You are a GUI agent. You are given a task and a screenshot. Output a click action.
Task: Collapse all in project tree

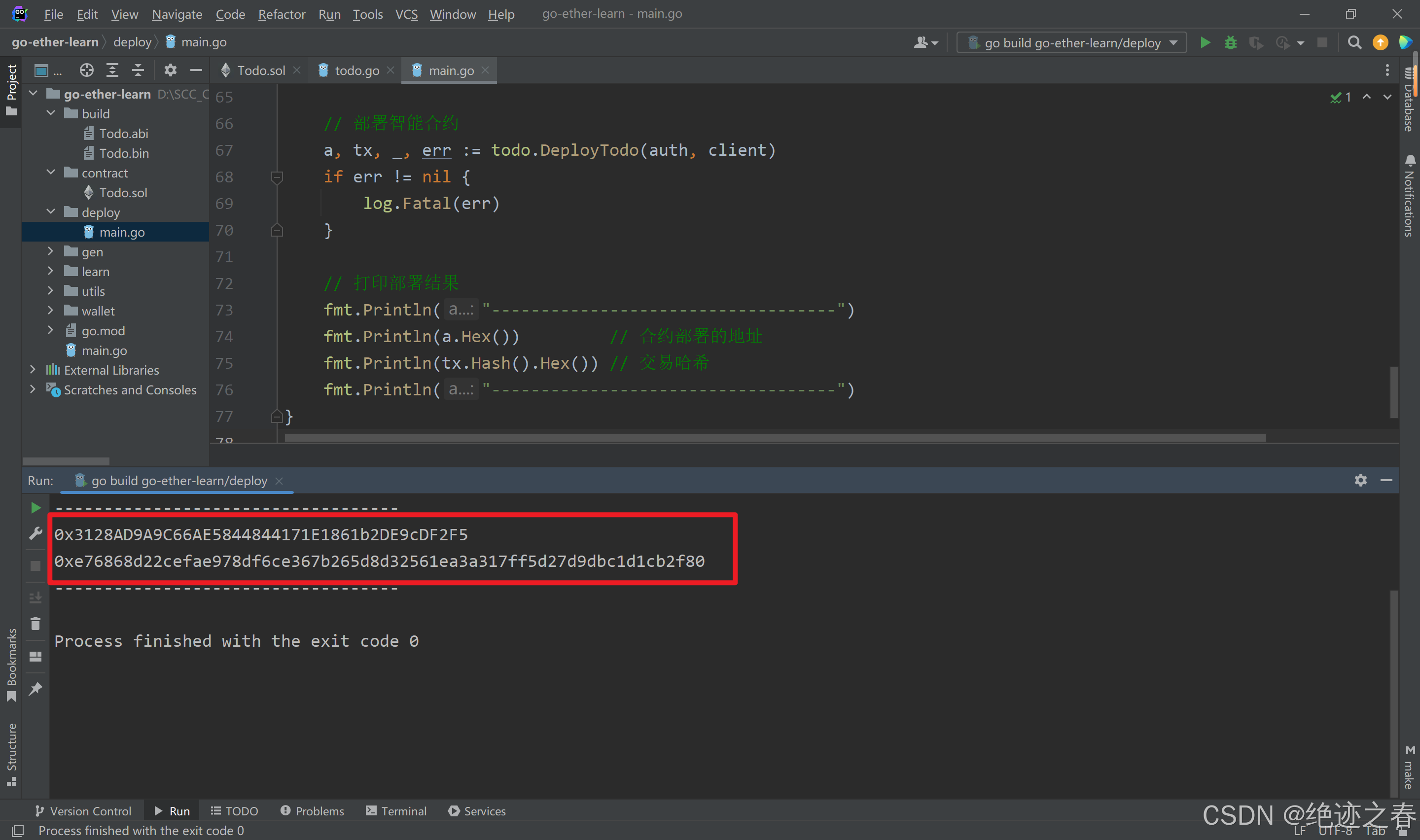(138, 70)
